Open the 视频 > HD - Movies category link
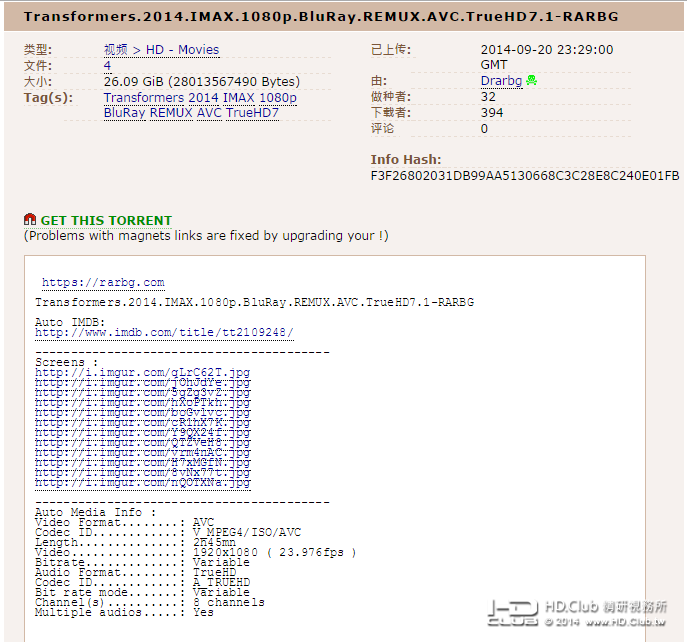The width and height of the screenshot is (687, 642). [x=161, y=50]
